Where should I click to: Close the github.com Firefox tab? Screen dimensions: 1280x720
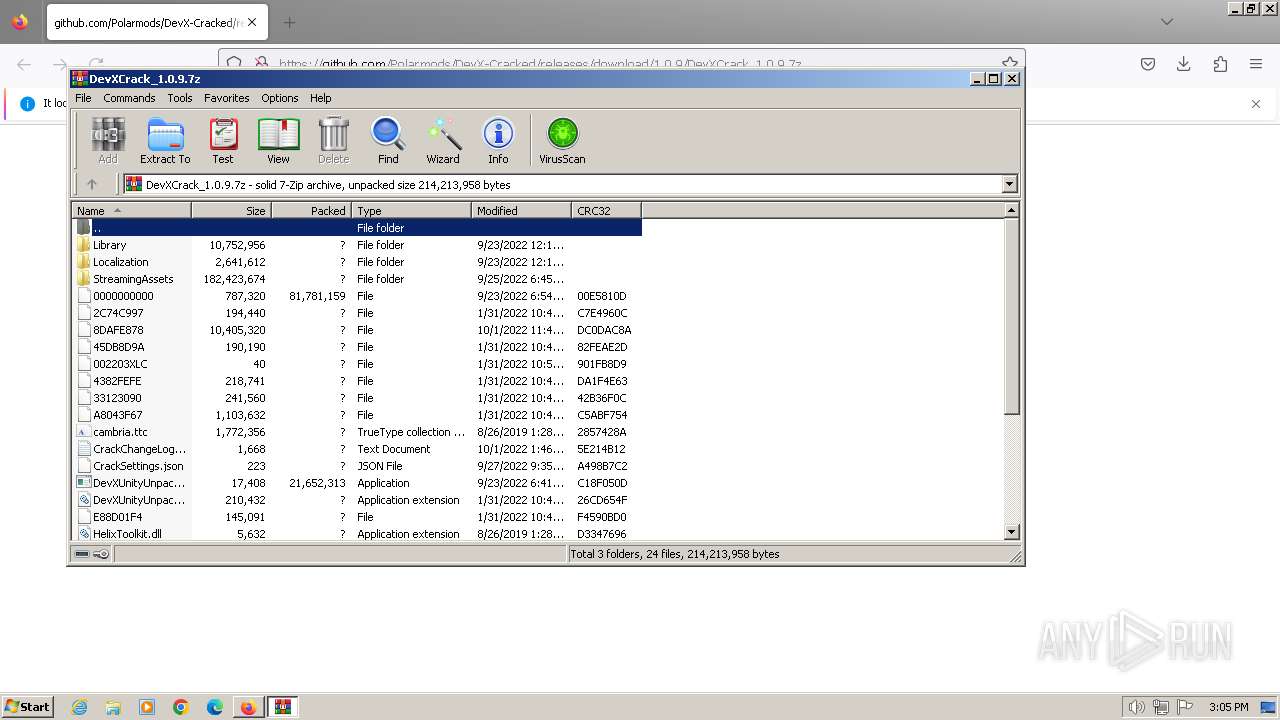252,22
